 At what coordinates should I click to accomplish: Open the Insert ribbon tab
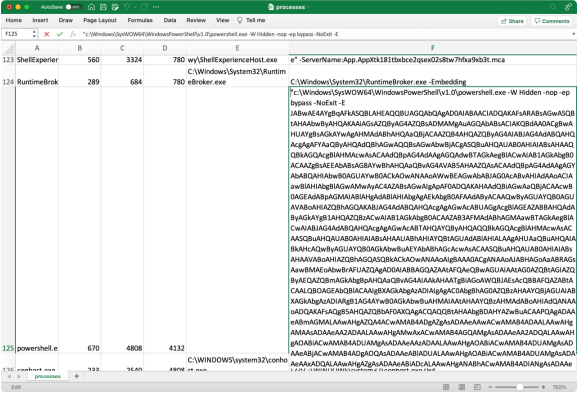click(x=40, y=20)
